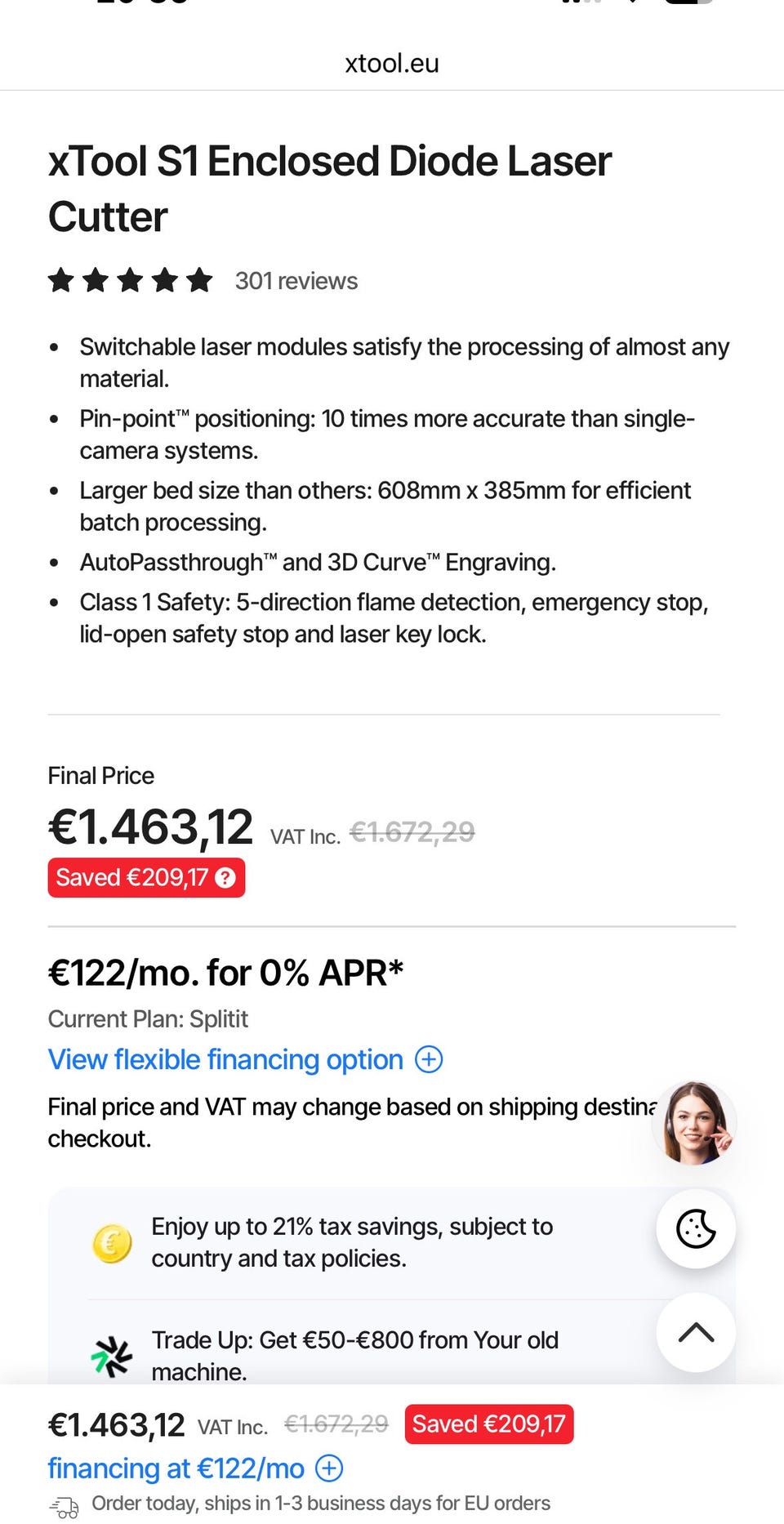This screenshot has width=784, height=1524.
Task: Tap the gold euro coin icon
Action: pyautogui.click(x=112, y=1244)
